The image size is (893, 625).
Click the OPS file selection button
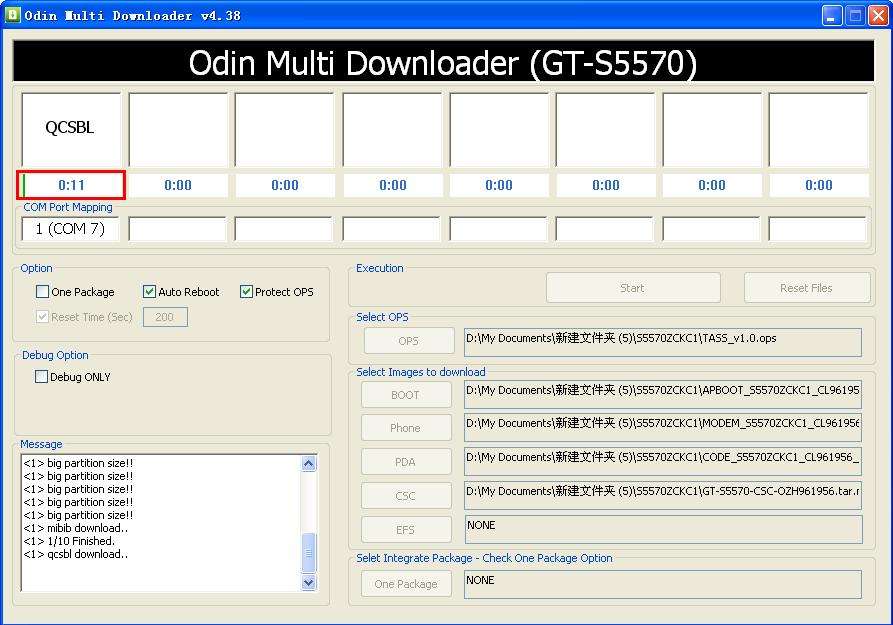pyautogui.click(x=406, y=340)
